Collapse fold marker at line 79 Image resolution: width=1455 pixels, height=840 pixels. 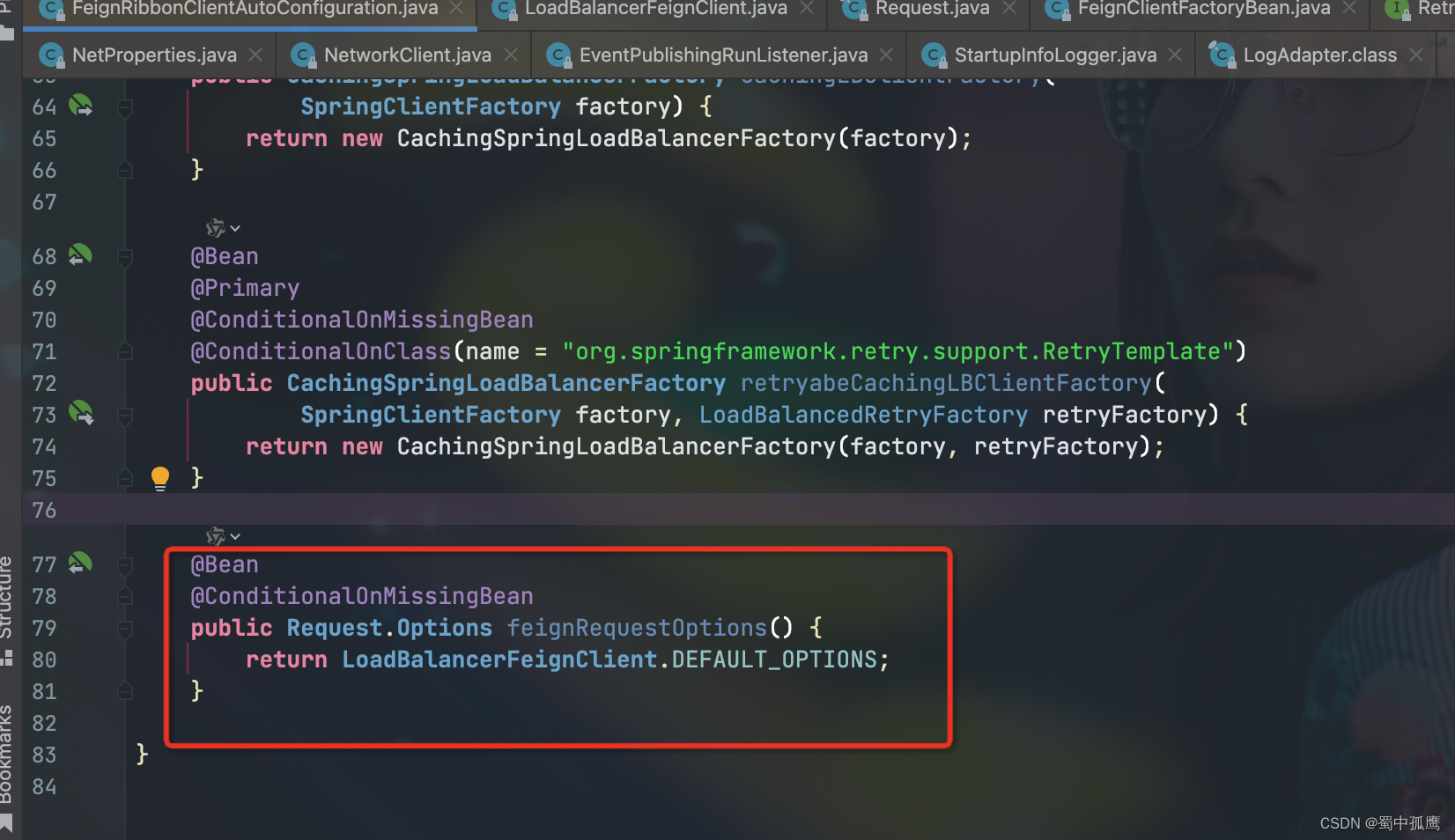pyautogui.click(x=125, y=629)
